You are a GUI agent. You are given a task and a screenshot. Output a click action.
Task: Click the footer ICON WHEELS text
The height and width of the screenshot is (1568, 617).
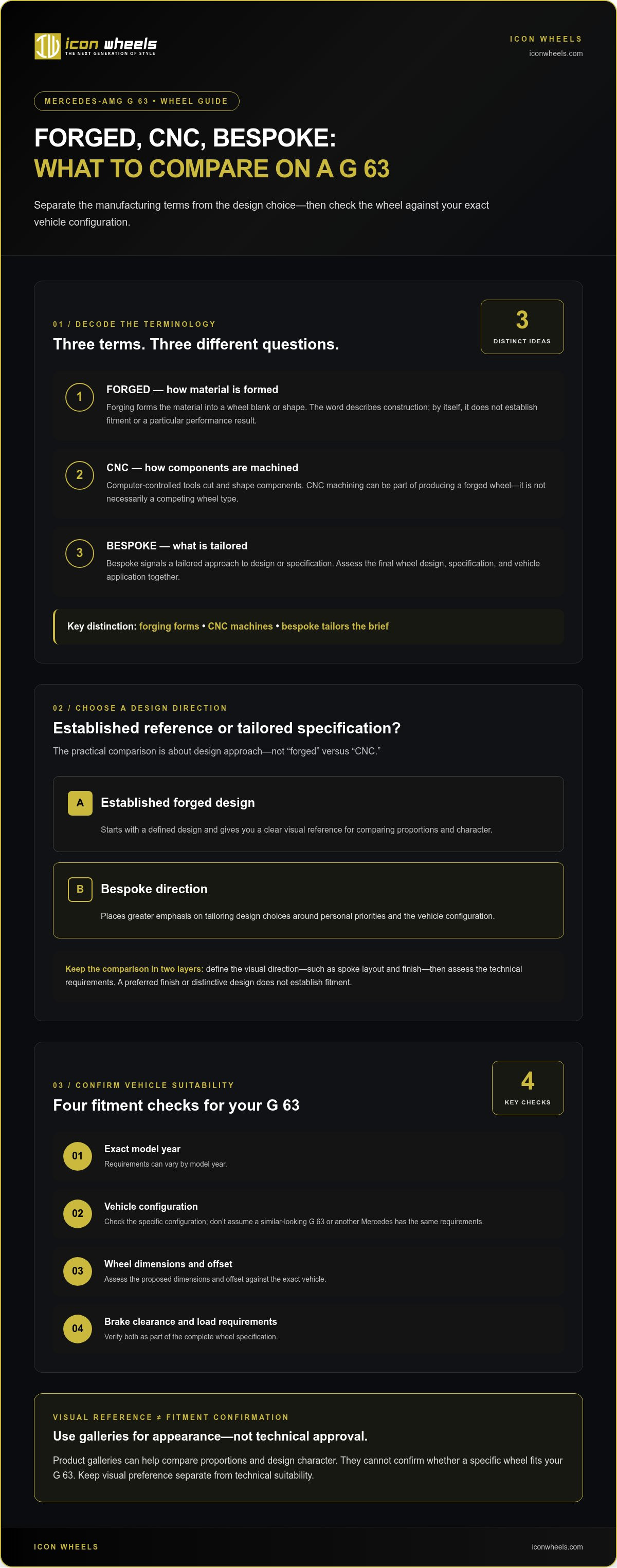coord(66,1547)
